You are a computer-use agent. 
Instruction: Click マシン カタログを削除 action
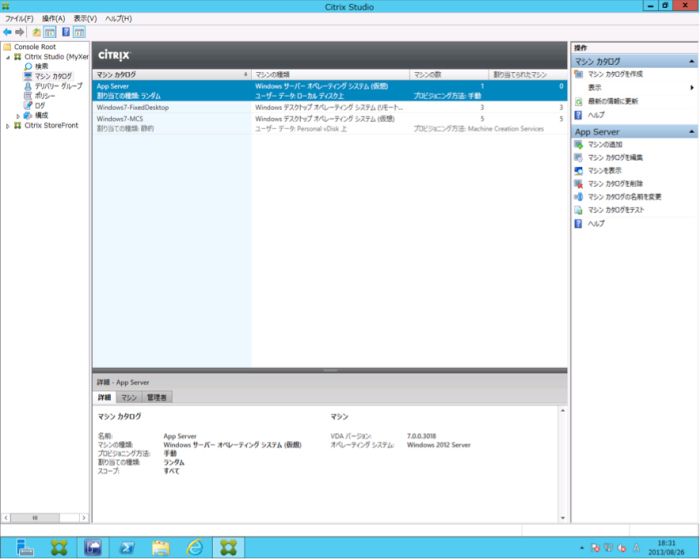(x=615, y=184)
